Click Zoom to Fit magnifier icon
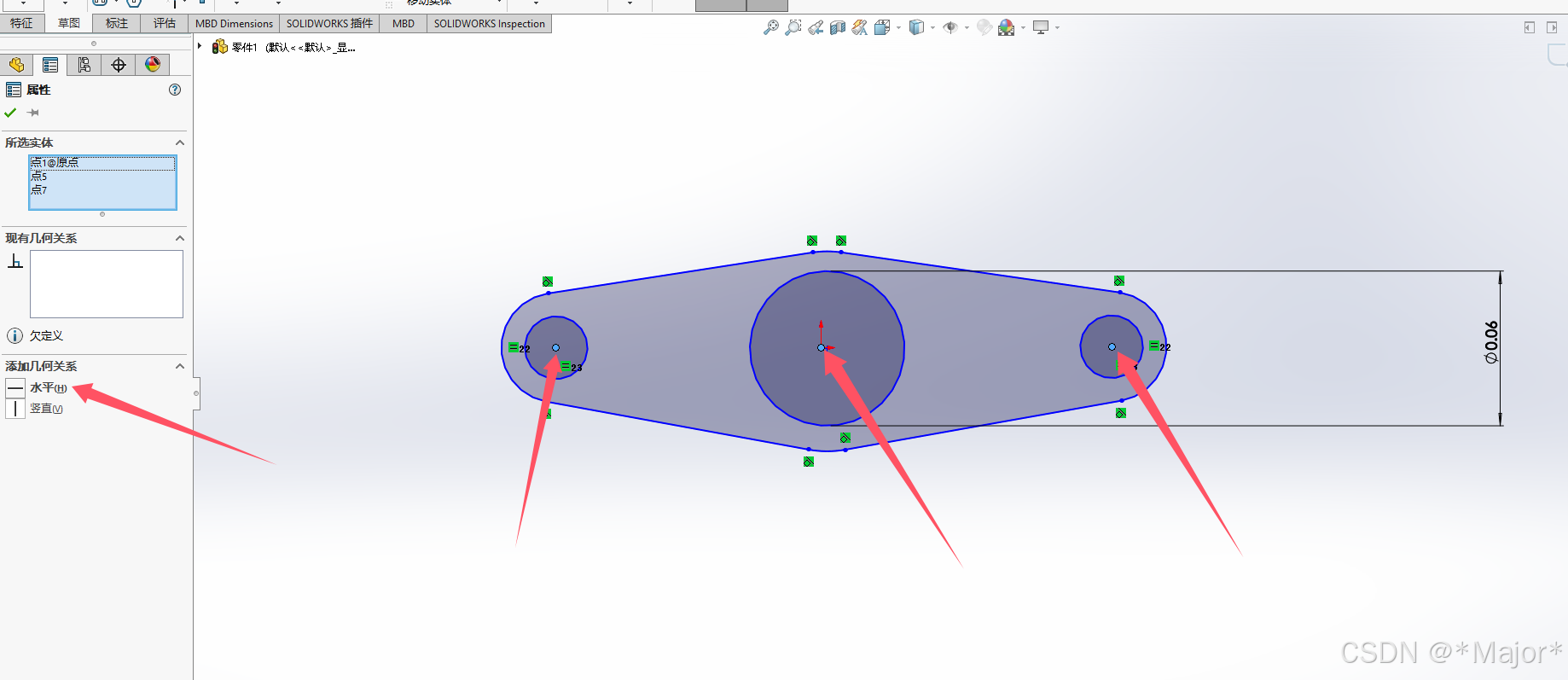Viewport: 1568px width, 680px height. (771, 27)
